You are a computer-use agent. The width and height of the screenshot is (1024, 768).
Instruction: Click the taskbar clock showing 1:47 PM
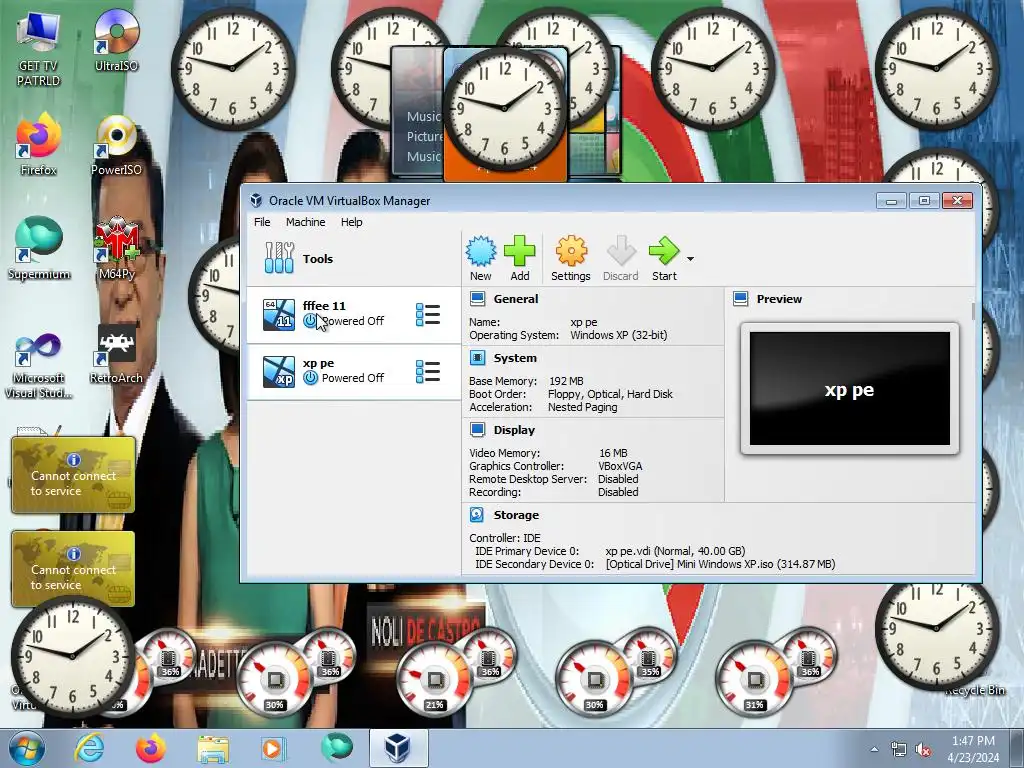coord(973,749)
